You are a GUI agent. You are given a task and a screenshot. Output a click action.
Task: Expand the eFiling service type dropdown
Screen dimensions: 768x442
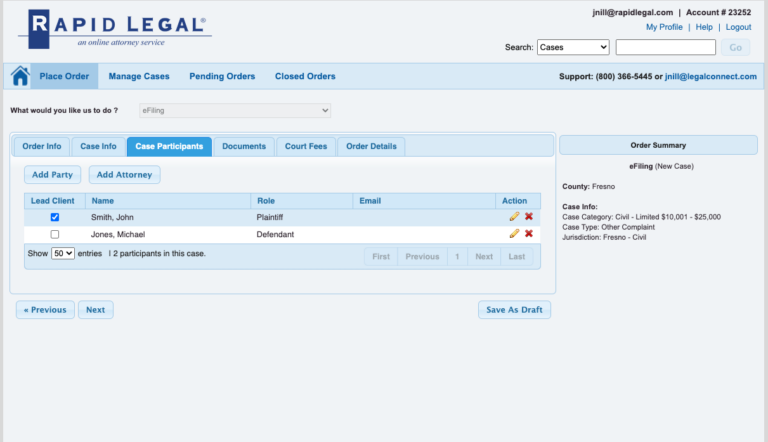pyautogui.click(x=235, y=110)
